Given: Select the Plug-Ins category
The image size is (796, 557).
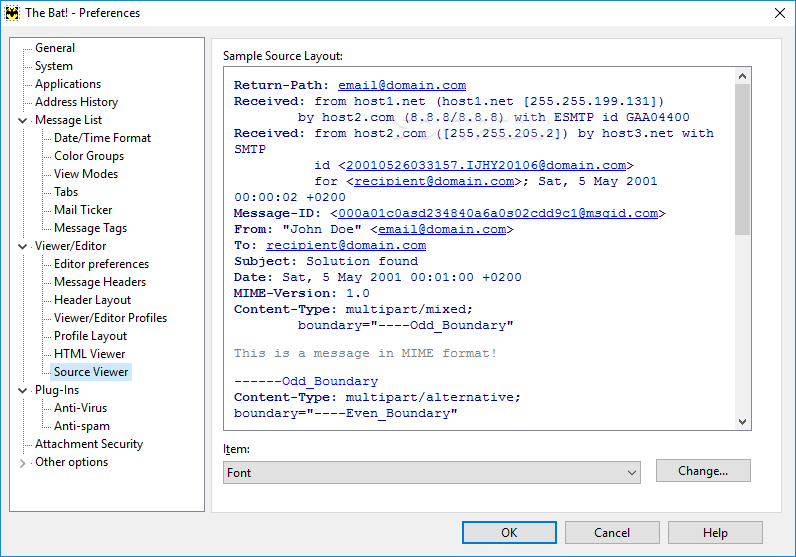Looking at the screenshot, I should click(x=57, y=390).
